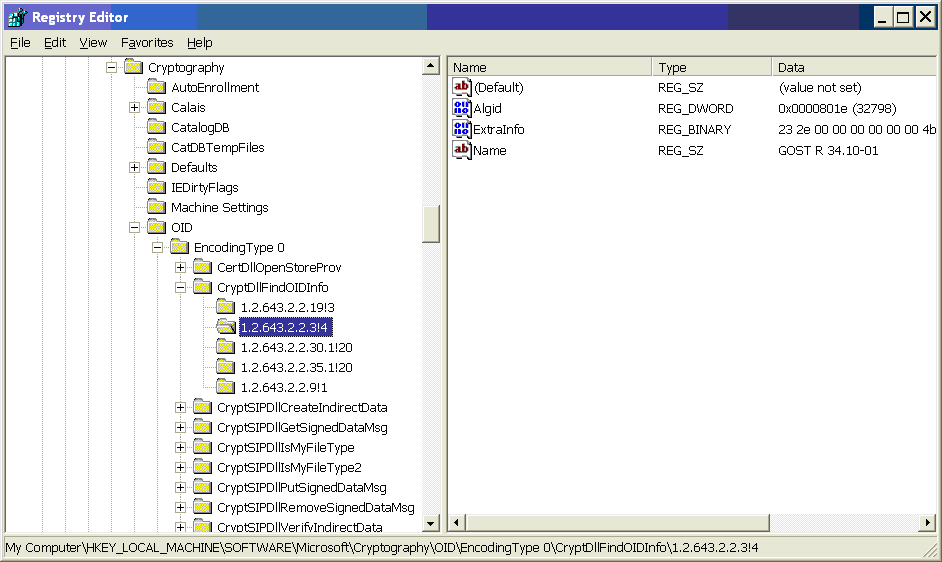This screenshot has width=942, height=562.
Task: Click the values pane horizontal scroll right arrow
Action: coord(928,523)
